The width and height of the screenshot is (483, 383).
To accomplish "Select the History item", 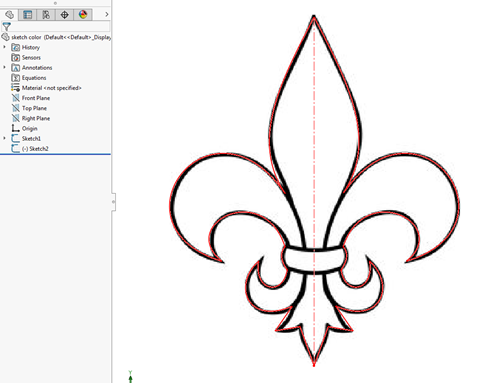I will point(31,48).
